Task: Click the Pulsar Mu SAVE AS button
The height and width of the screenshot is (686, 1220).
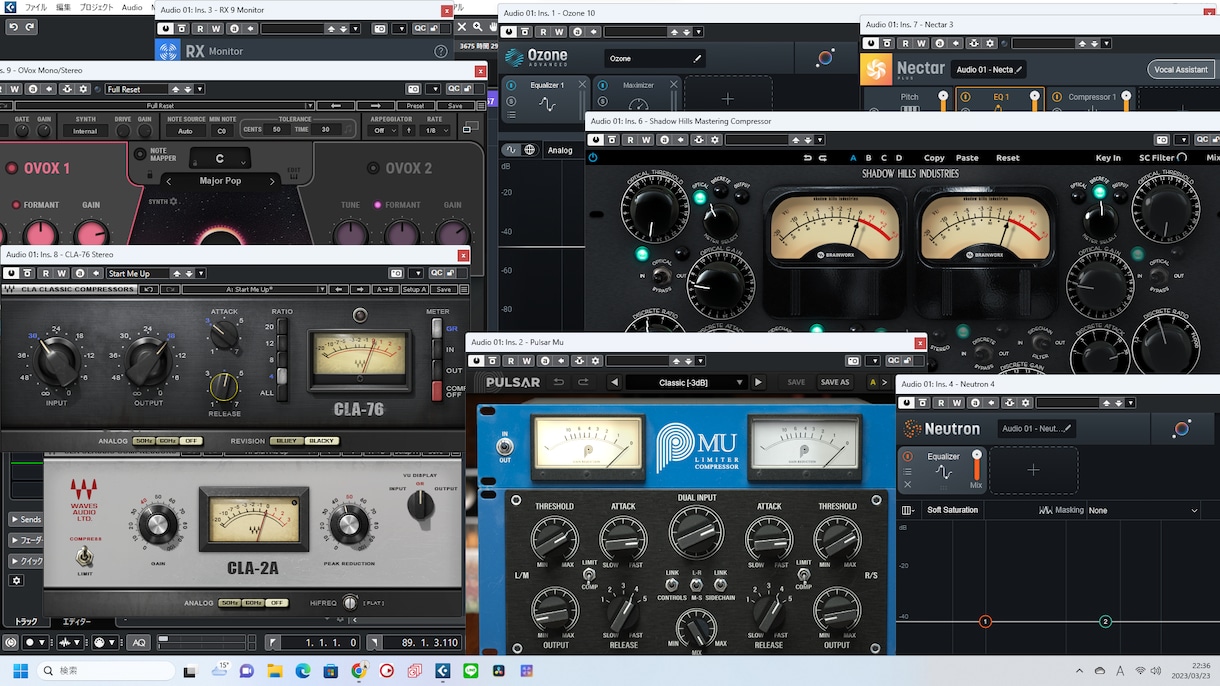Action: pos(835,382)
